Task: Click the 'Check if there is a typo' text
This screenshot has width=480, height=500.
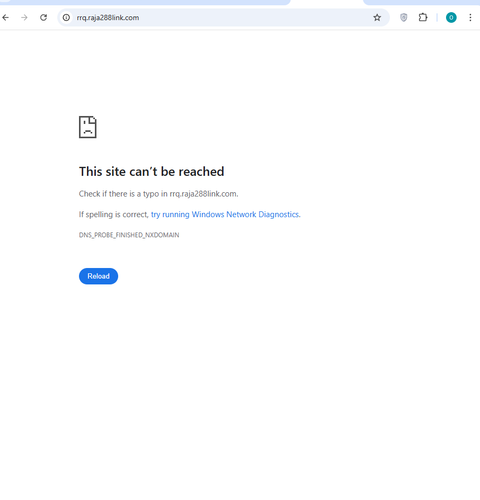Action: click(158, 194)
